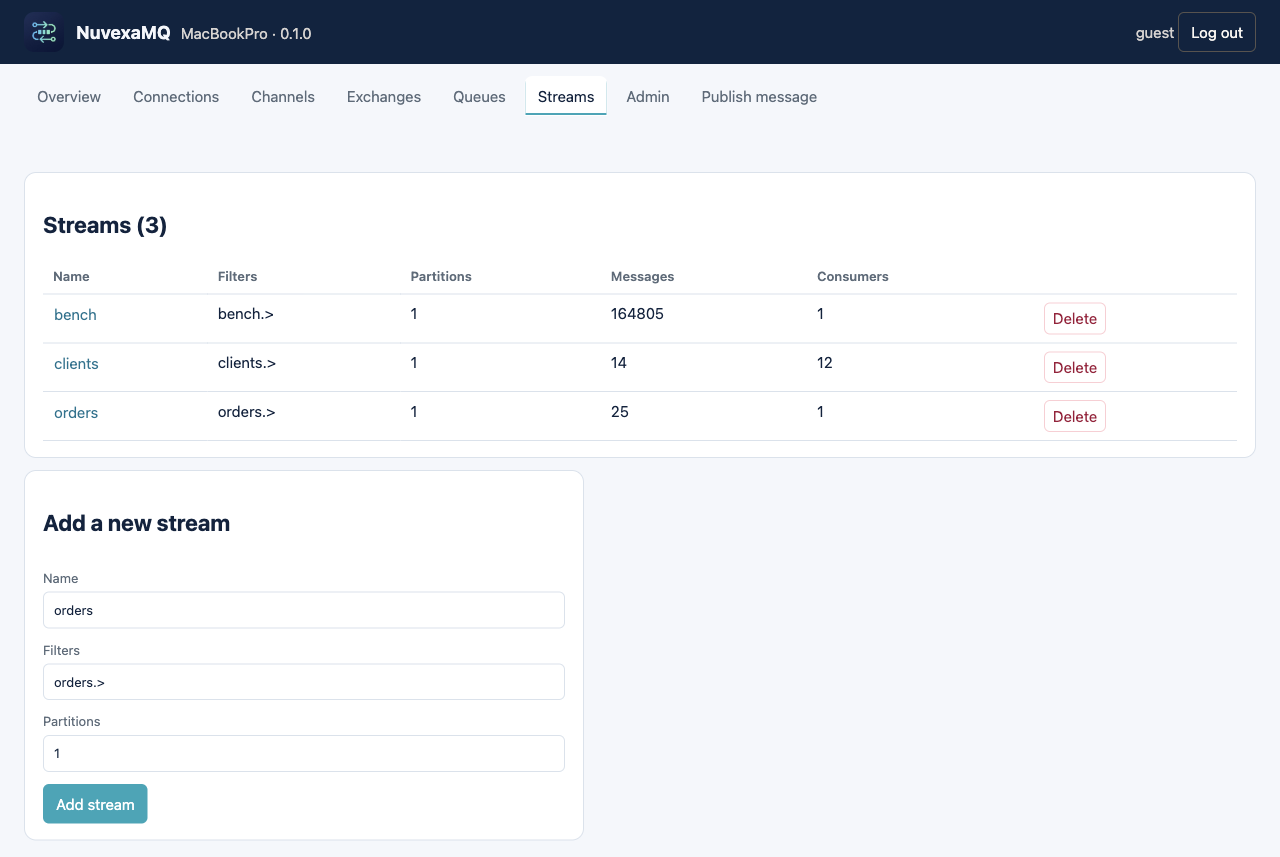Viewport: 1280px width, 857px height.
Task: Click the NuvexaMQ logo icon
Action: [44, 32]
